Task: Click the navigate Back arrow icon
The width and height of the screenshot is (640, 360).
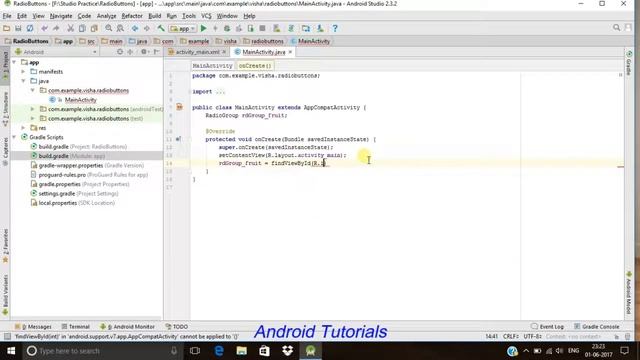Action: click(135, 28)
